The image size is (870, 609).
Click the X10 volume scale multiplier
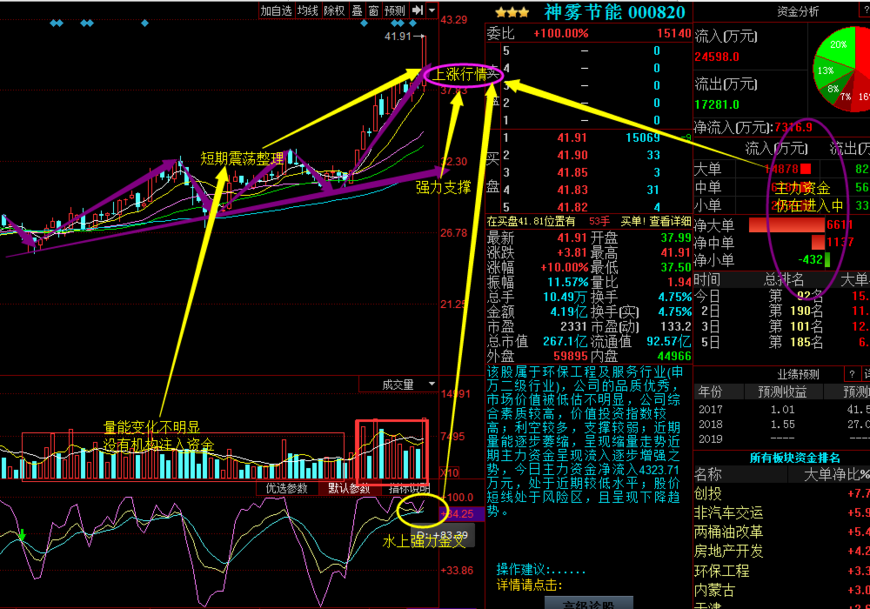tap(449, 473)
